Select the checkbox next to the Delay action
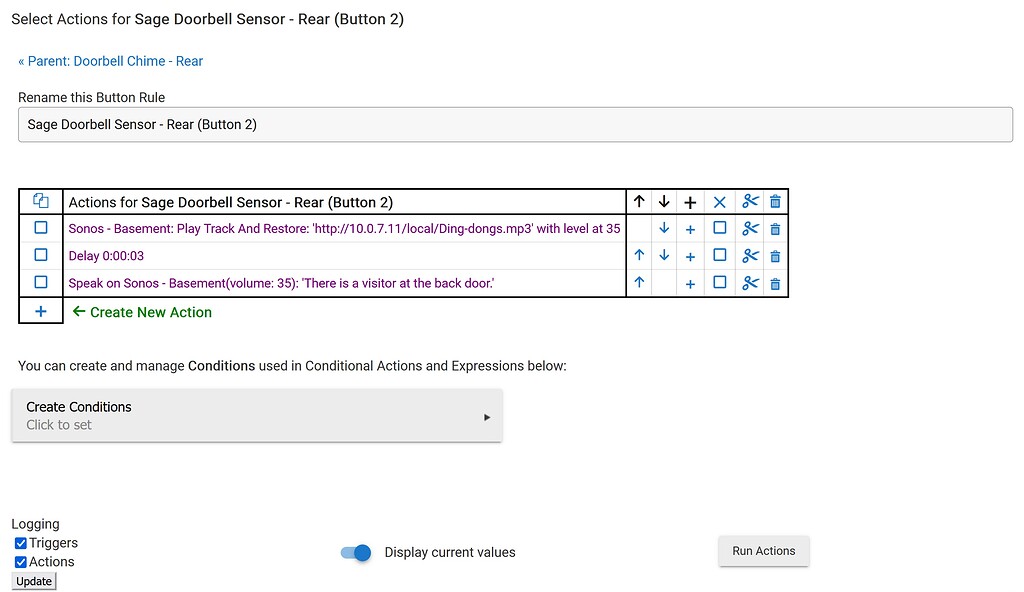Image resolution: width=1024 pixels, height=592 pixels. [40, 255]
